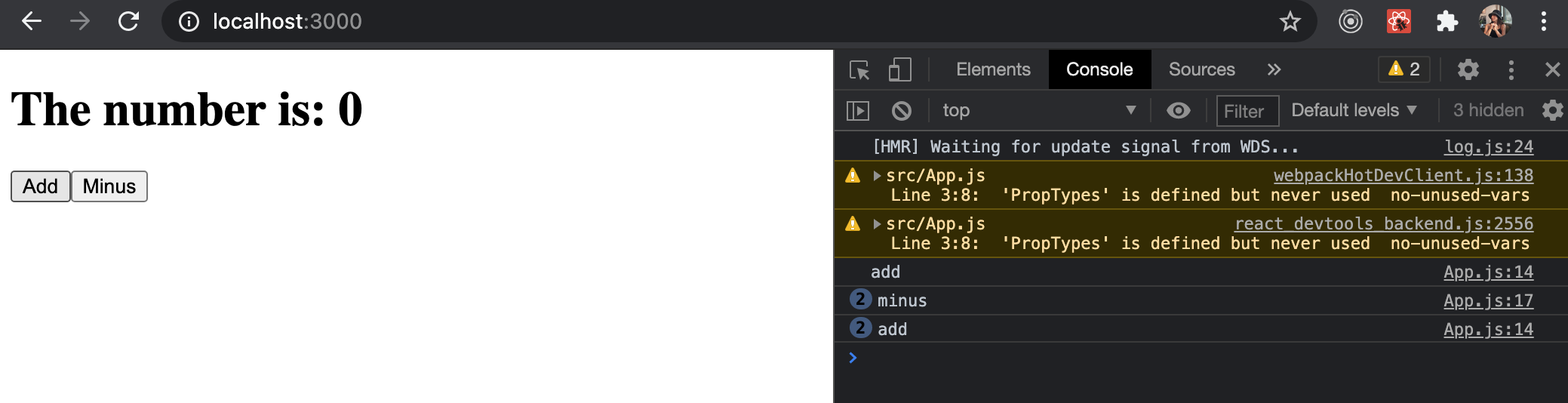The width and height of the screenshot is (1568, 403).
Task: Click the repeat count badge beside minus
Action: point(860,300)
